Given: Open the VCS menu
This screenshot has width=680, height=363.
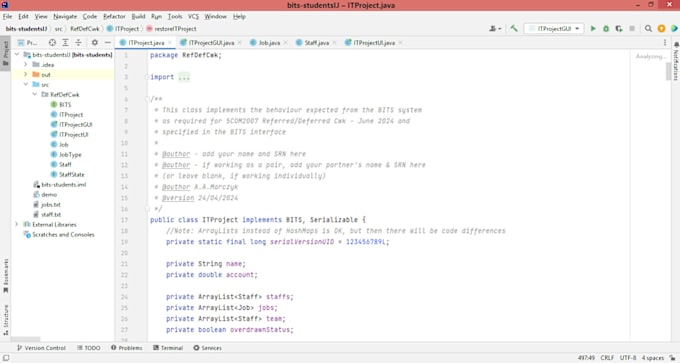Looking at the screenshot, I should [x=193, y=16].
